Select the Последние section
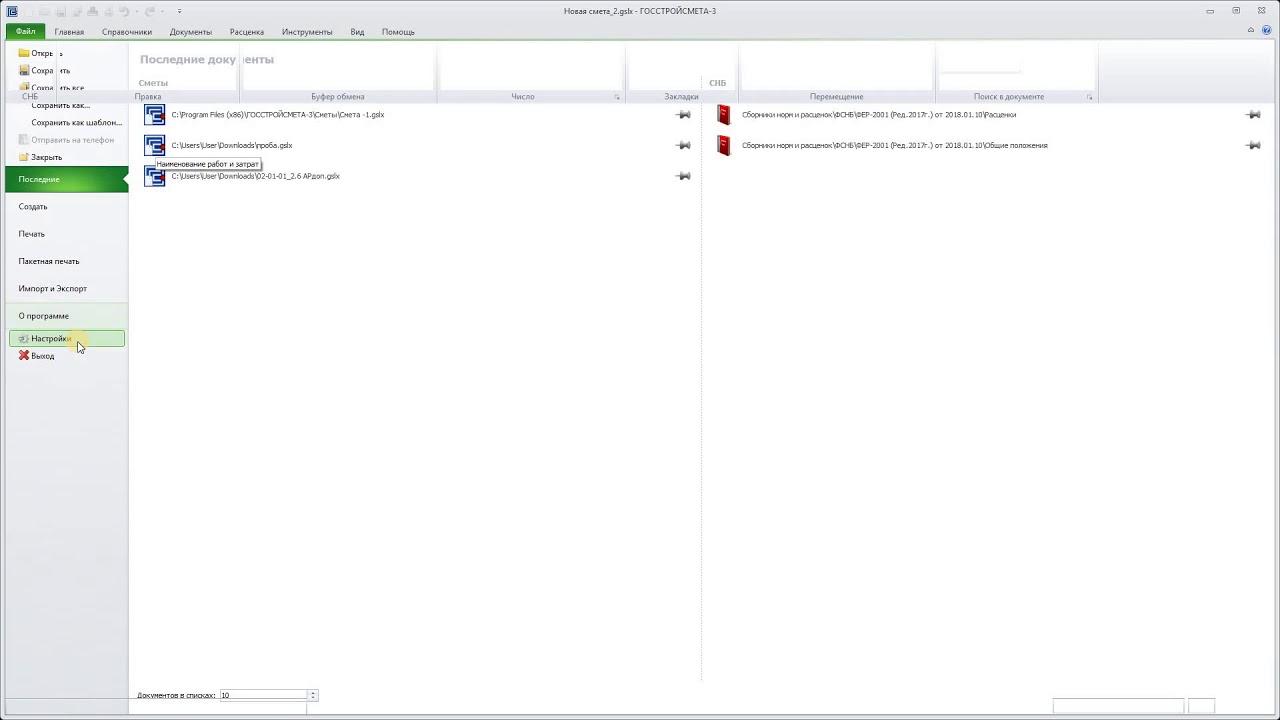1280x720 pixels. 66,179
